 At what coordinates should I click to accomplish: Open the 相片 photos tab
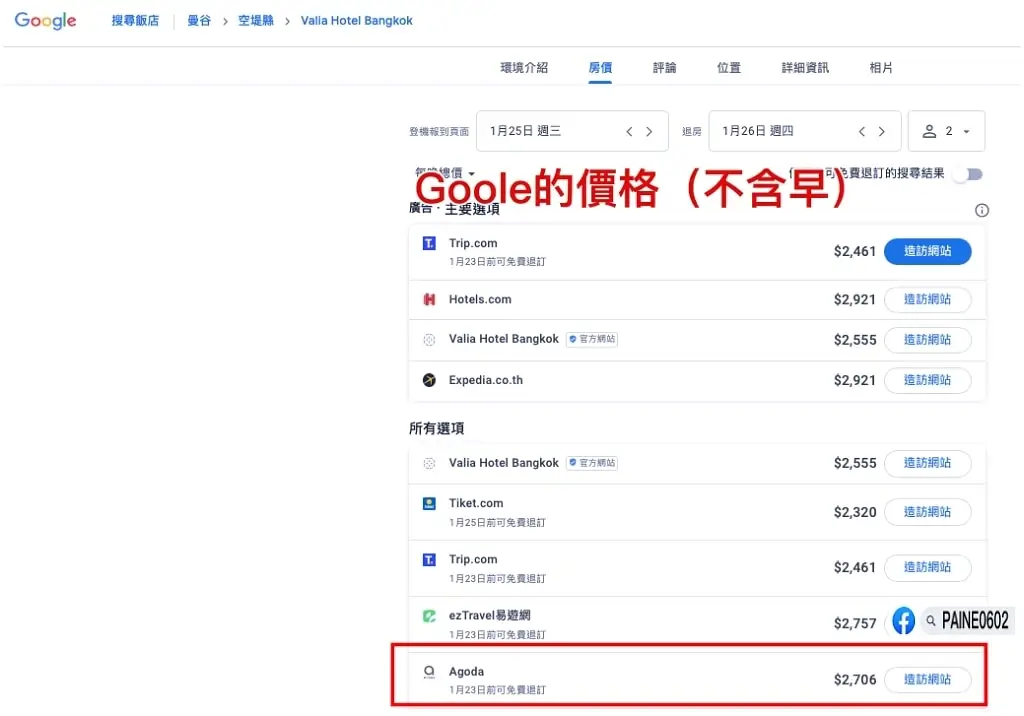[881, 68]
